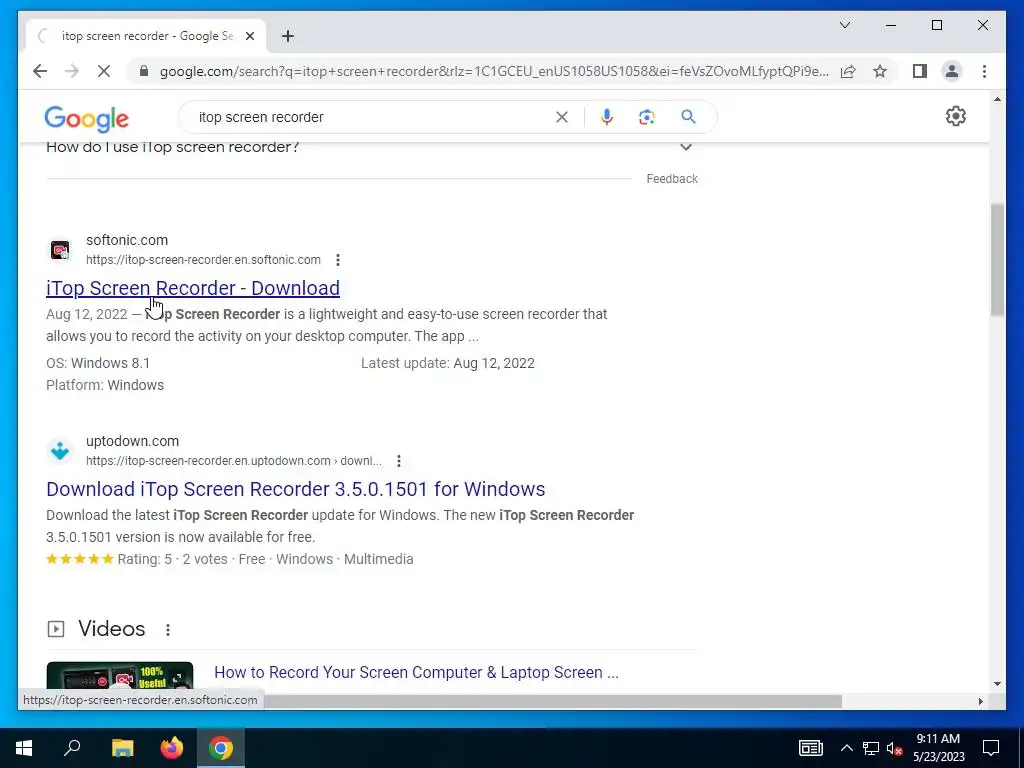1024x768 pixels.
Task: Click the Videos section heading
Action: click(x=112, y=629)
